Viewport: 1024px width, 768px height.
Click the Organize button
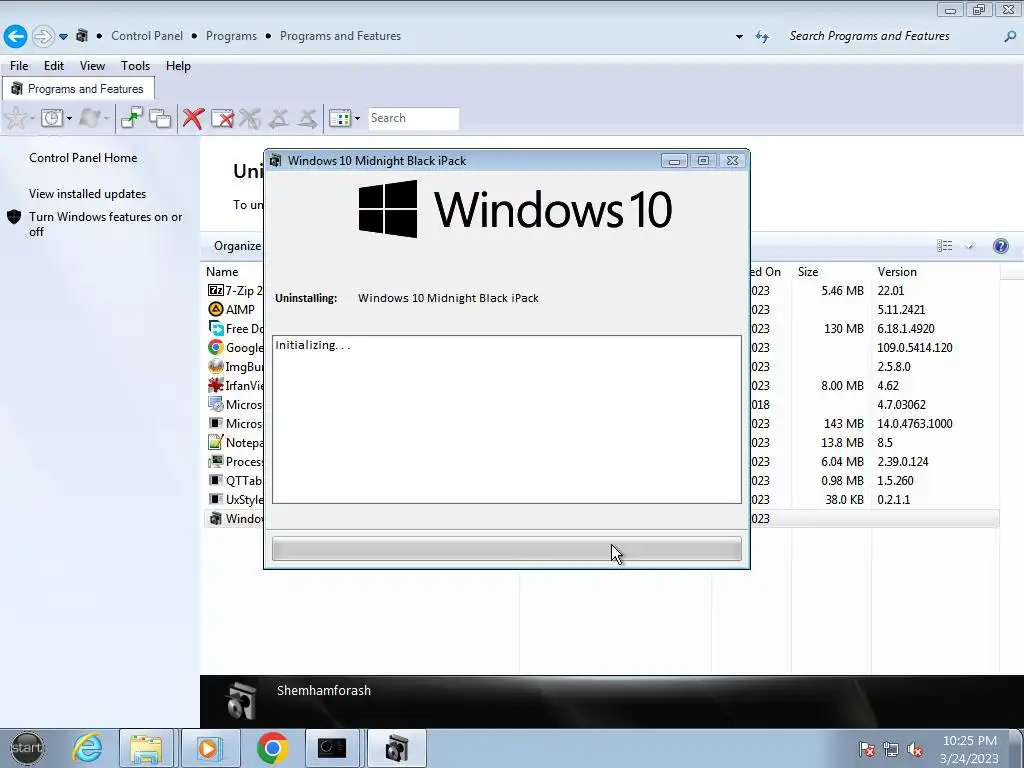(237, 246)
